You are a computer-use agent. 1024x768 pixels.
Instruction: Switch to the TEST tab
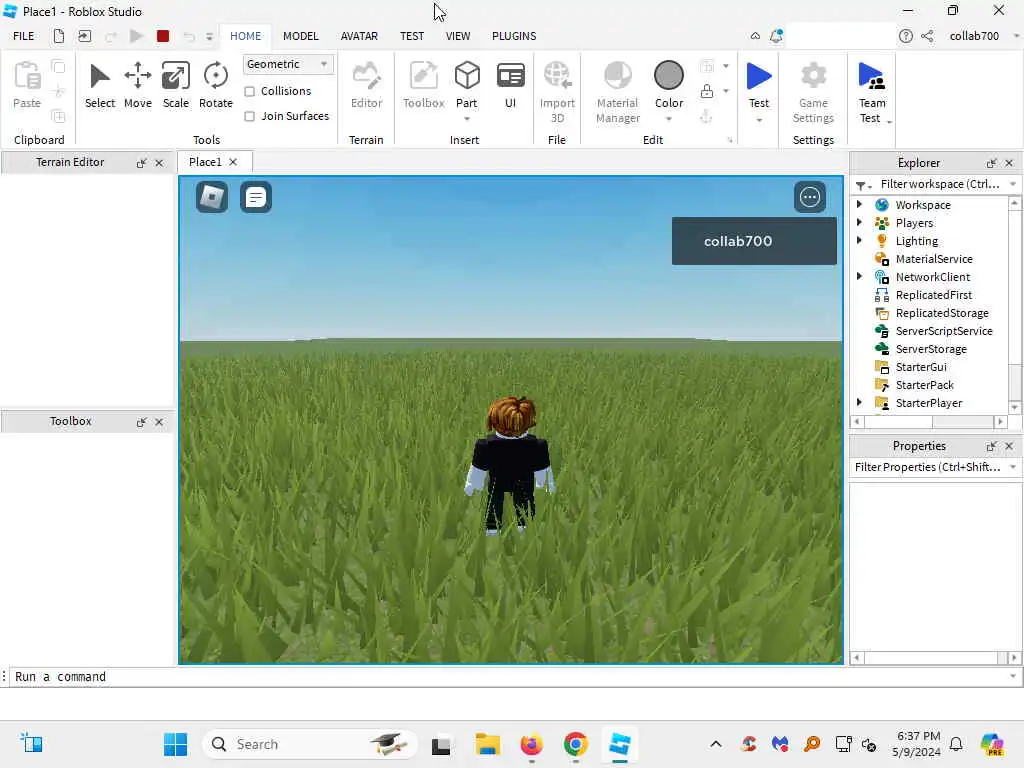(x=412, y=36)
